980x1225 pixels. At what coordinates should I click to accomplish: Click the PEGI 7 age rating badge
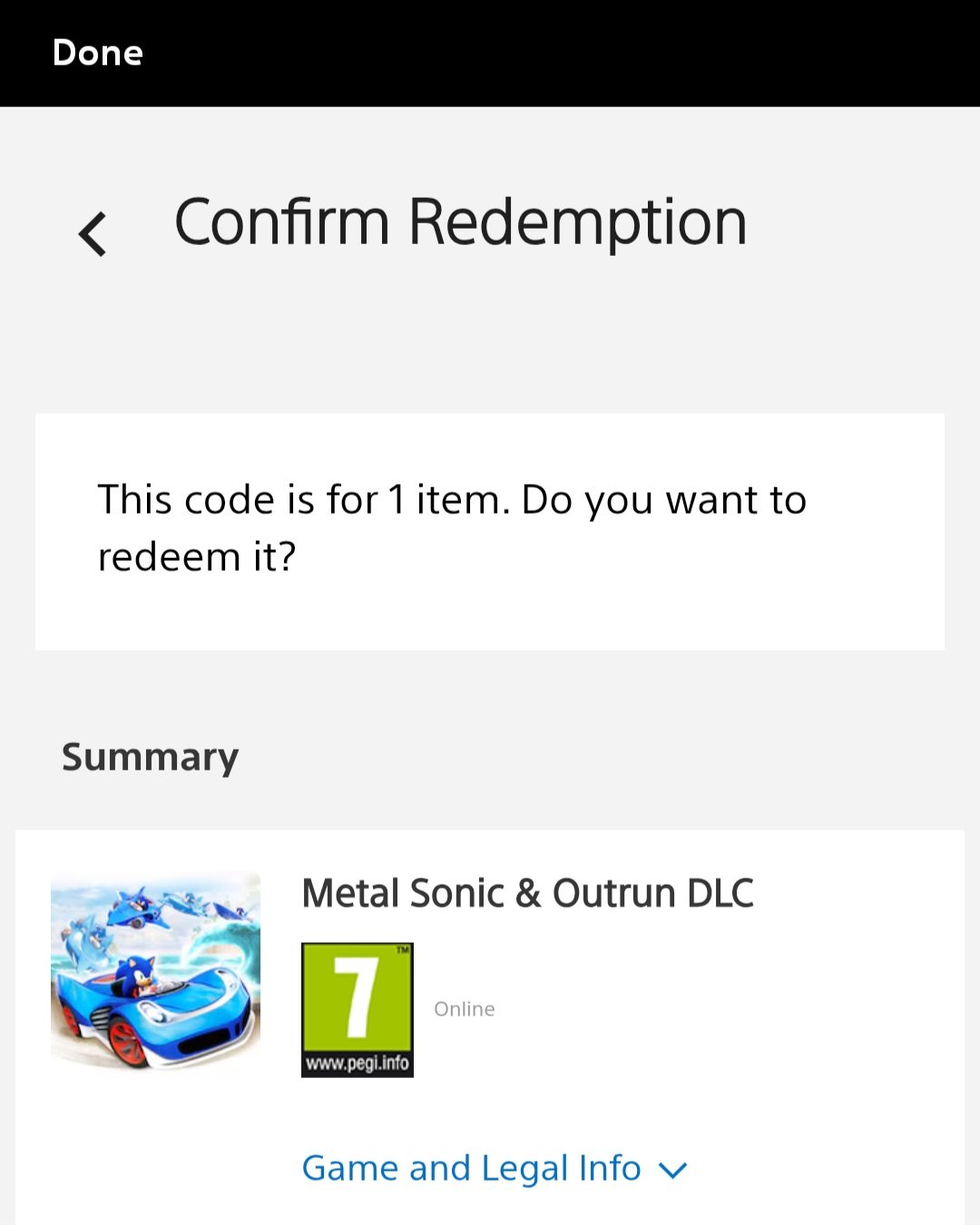pos(357,1009)
